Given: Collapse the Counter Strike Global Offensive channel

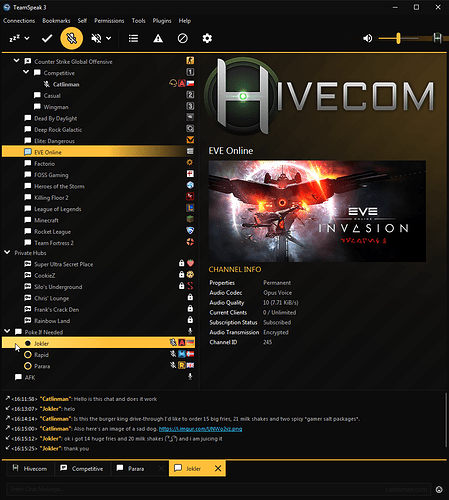Looking at the screenshot, I should click(x=16, y=61).
